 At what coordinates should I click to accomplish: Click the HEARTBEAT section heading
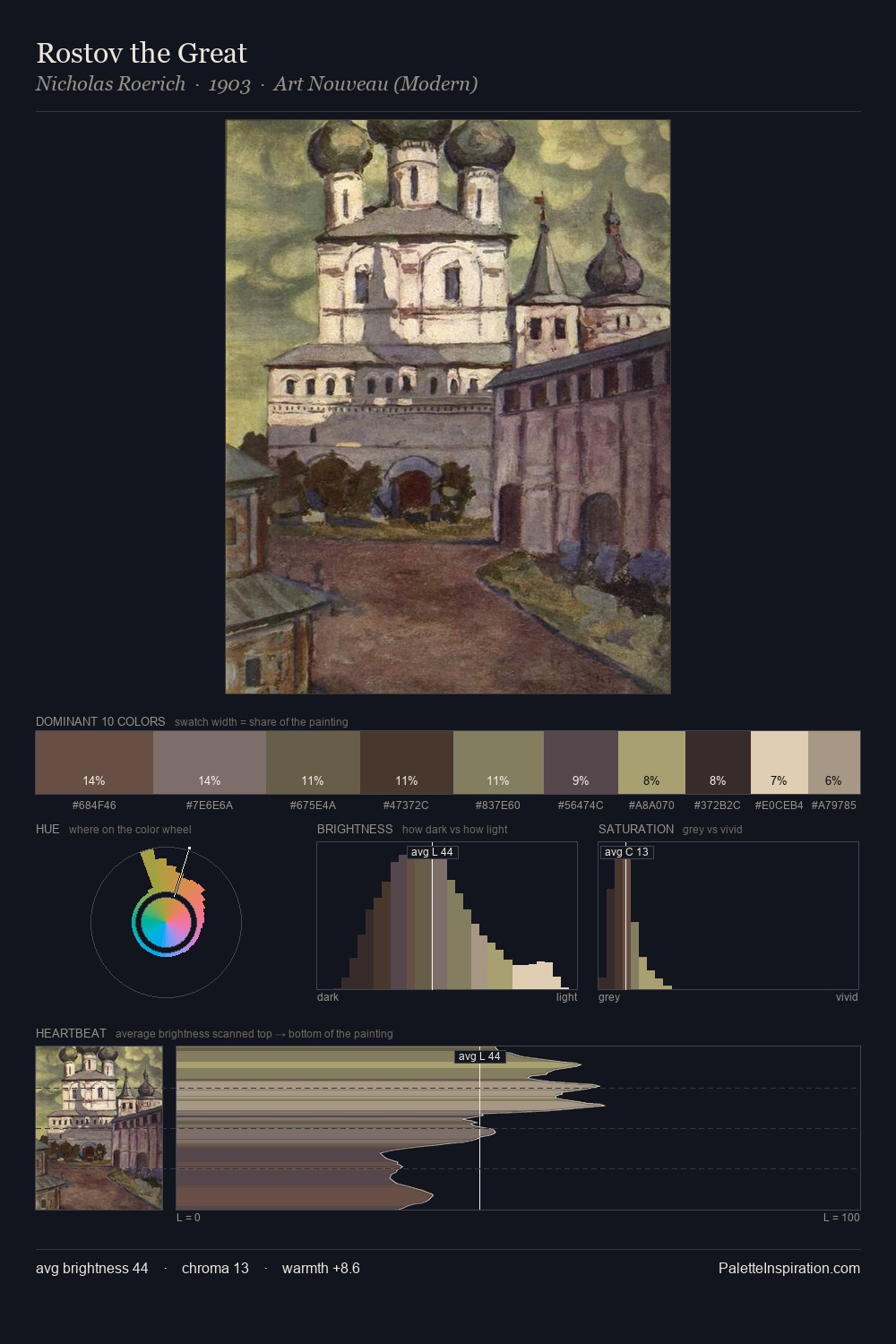coord(71,1033)
